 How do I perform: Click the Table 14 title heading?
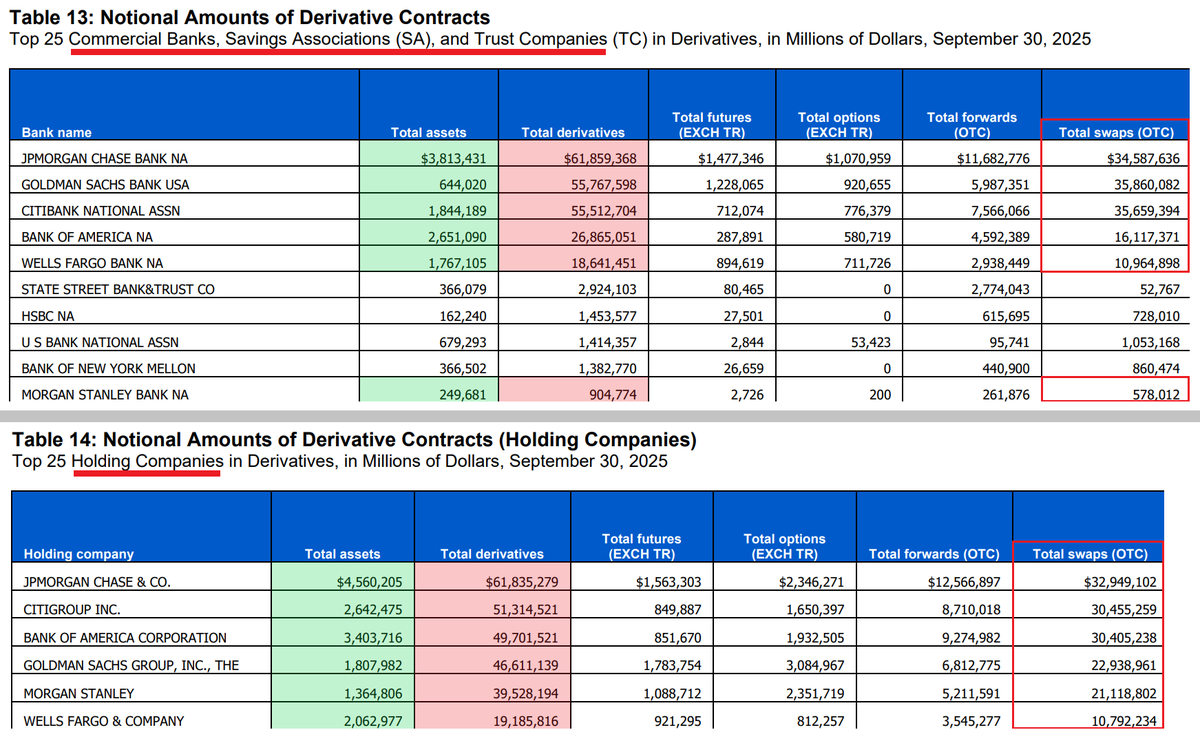click(x=353, y=439)
